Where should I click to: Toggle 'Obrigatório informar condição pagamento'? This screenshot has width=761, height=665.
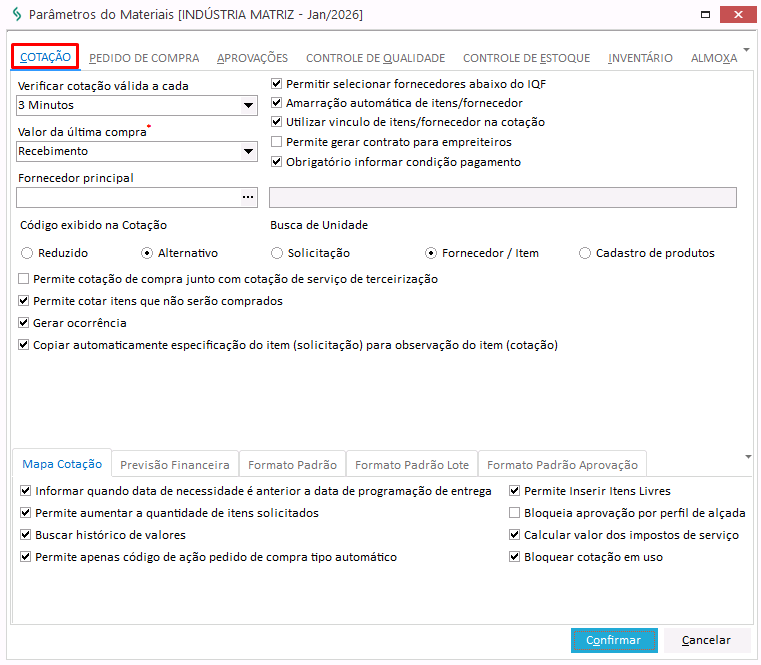276,162
